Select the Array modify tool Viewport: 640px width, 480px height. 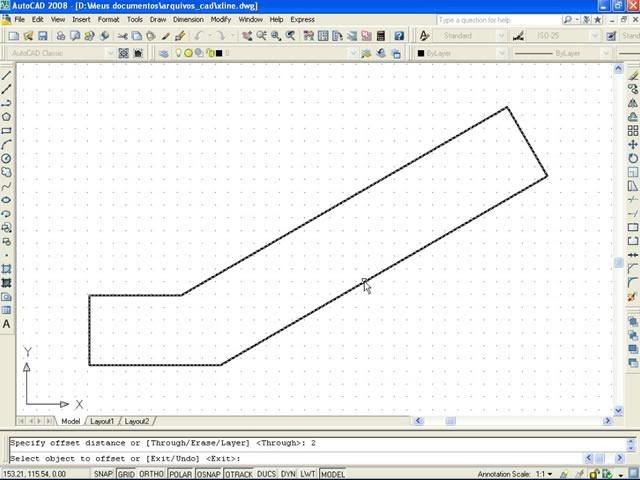pyautogui.click(x=633, y=131)
